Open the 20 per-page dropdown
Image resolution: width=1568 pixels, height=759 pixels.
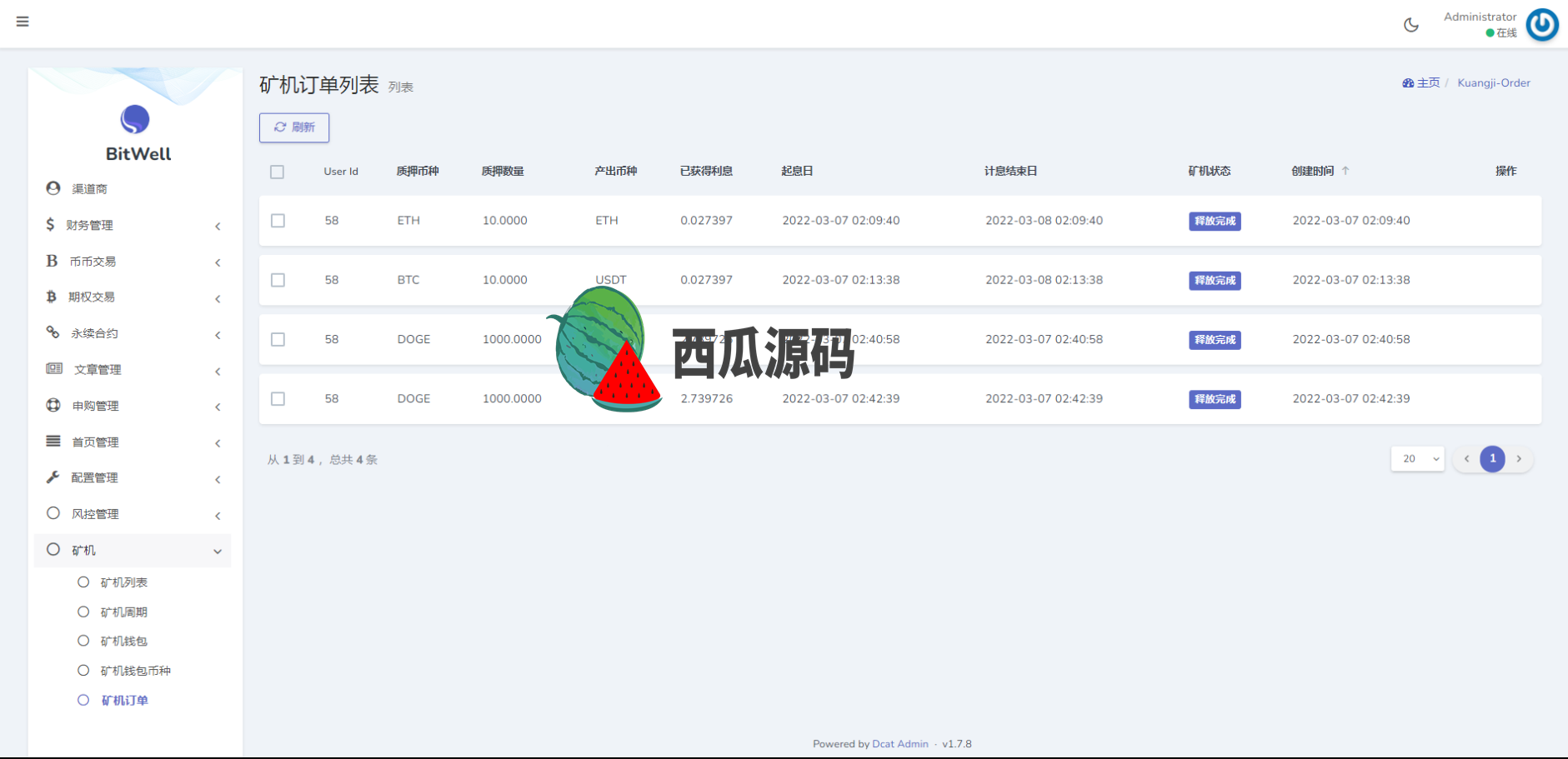pos(1417,459)
